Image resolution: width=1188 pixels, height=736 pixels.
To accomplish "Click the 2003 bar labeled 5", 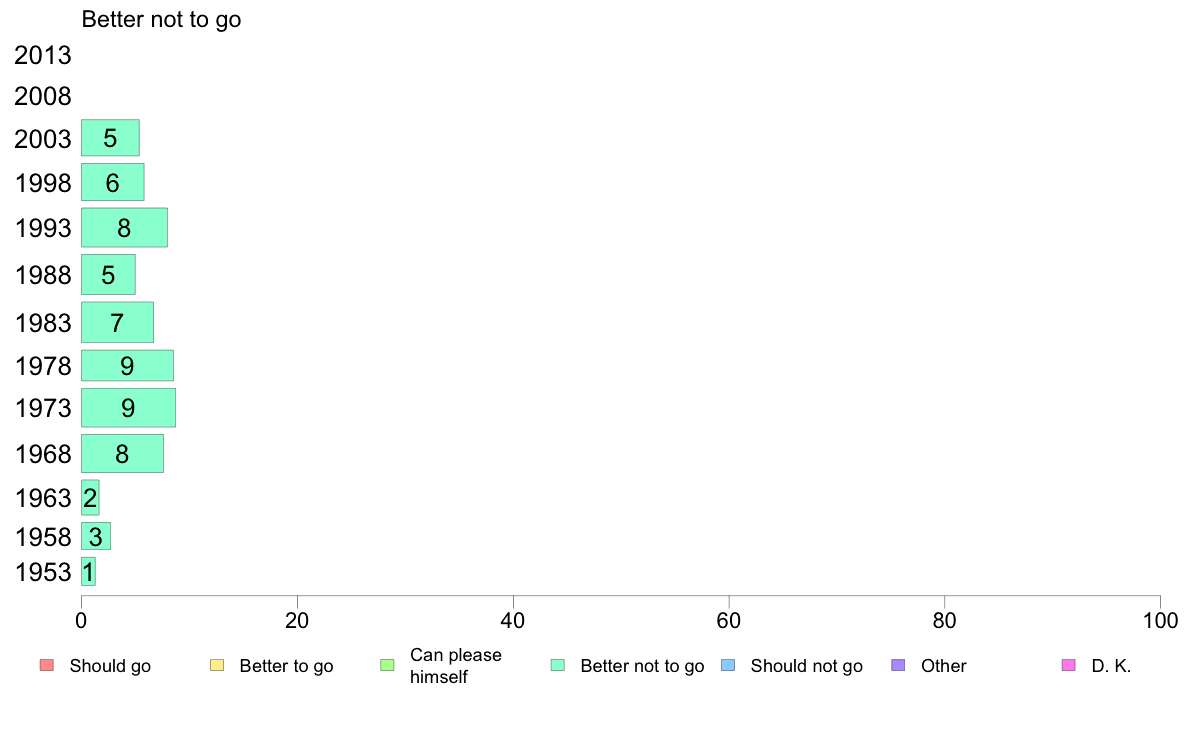I will tap(111, 138).
